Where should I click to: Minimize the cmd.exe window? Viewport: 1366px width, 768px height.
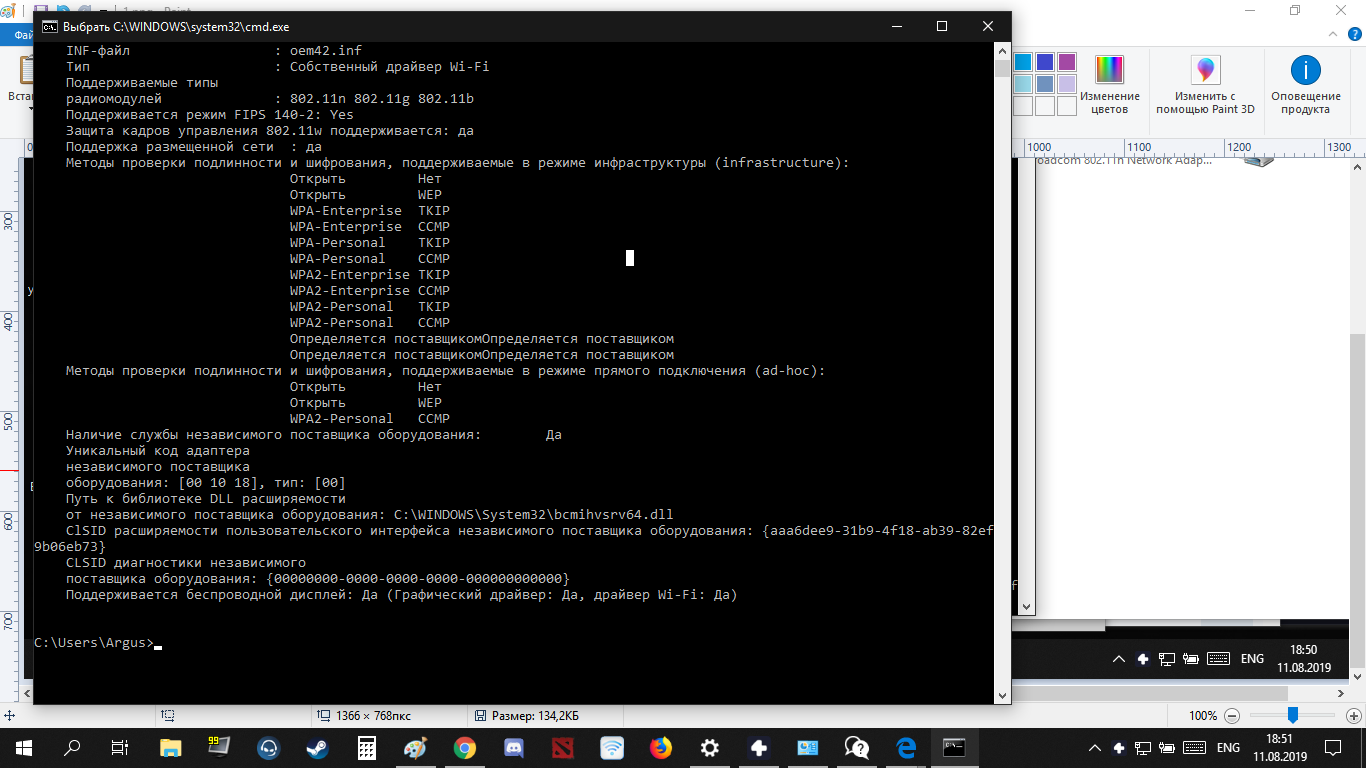[896, 26]
